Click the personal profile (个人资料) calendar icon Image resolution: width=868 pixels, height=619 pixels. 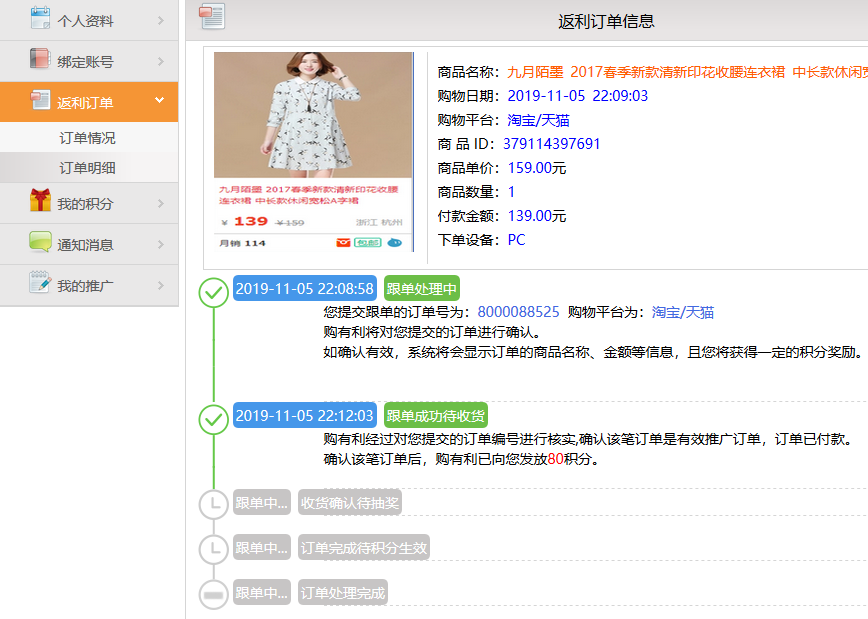(x=40, y=18)
